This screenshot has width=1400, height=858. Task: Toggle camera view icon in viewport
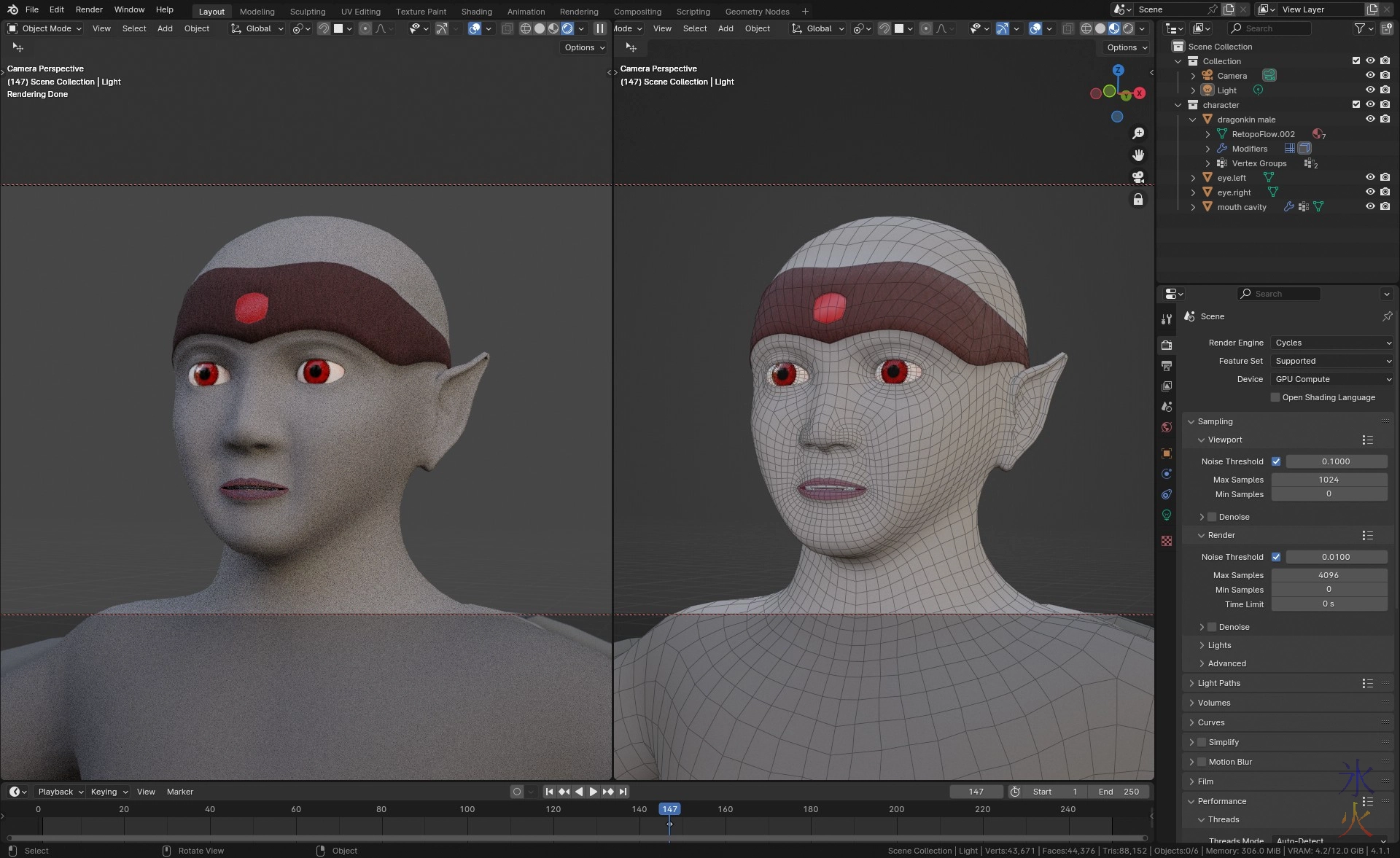point(1137,177)
